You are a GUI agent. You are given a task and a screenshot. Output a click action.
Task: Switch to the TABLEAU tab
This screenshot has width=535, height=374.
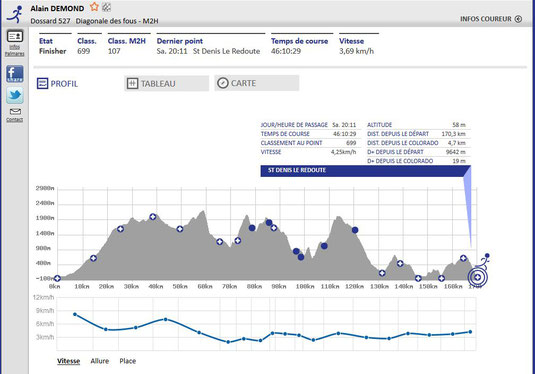[x=167, y=83]
